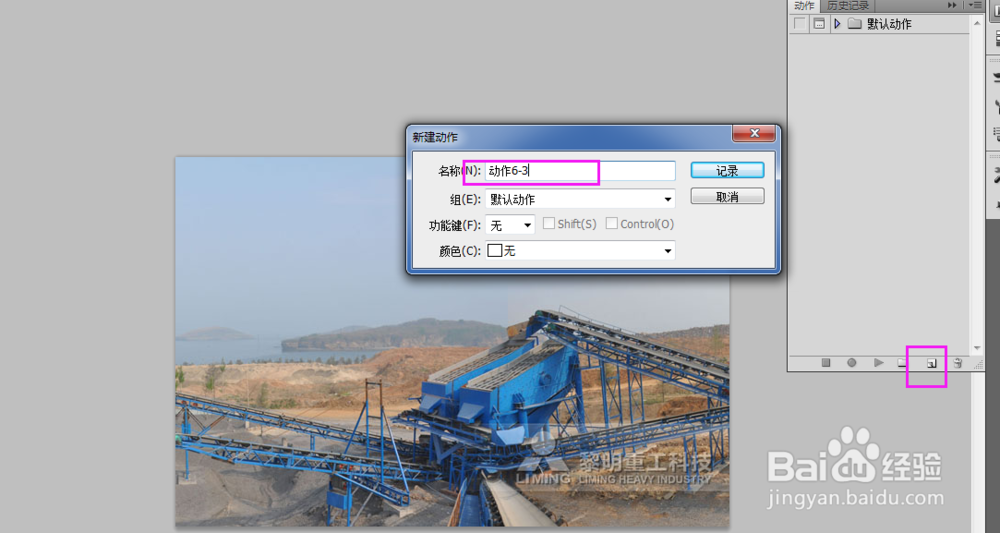Viewport: 1000px width, 533px height.
Task: Toggle the dialog on/off box for 默认动作
Action: click(820, 24)
